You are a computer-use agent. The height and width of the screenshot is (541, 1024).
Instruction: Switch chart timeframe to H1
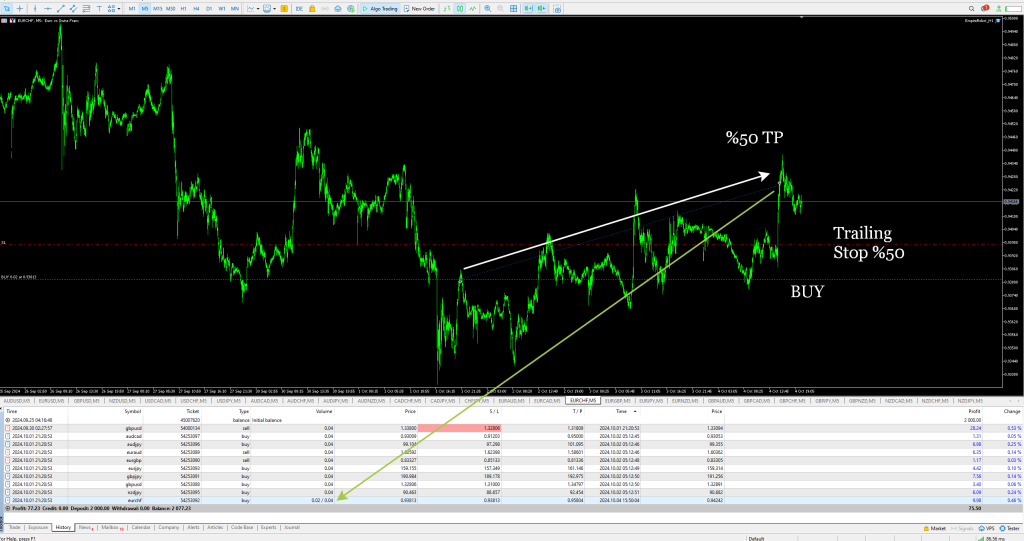tap(183, 8)
